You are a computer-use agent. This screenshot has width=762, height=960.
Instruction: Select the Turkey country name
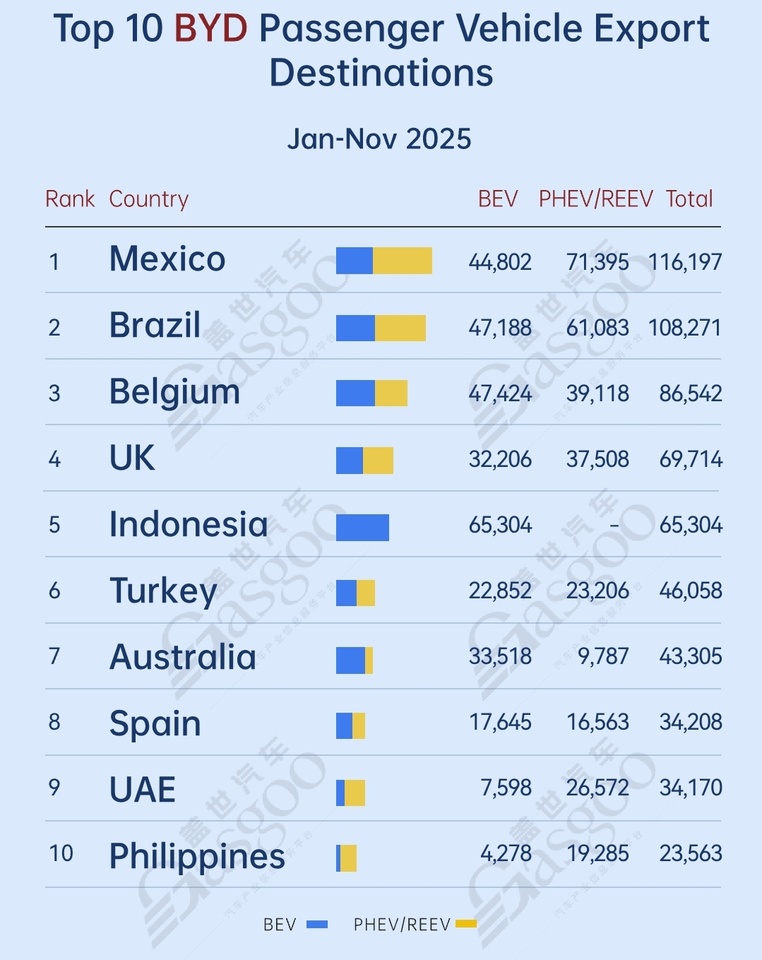point(163,591)
